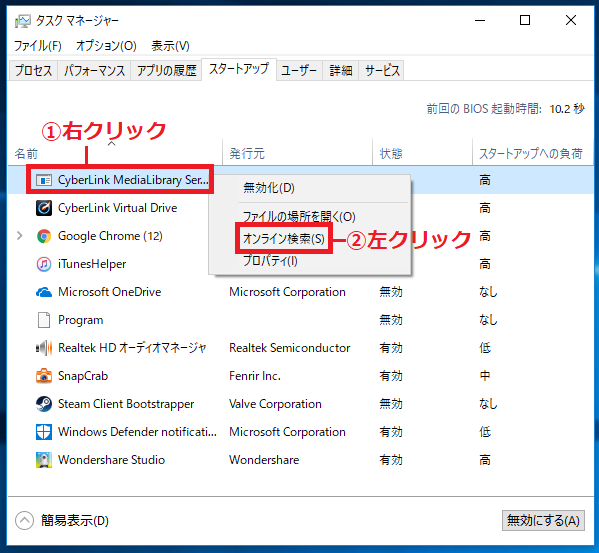Switch to the アプリの履歴 tab
The height and width of the screenshot is (553, 599).
(x=166, y=71)
